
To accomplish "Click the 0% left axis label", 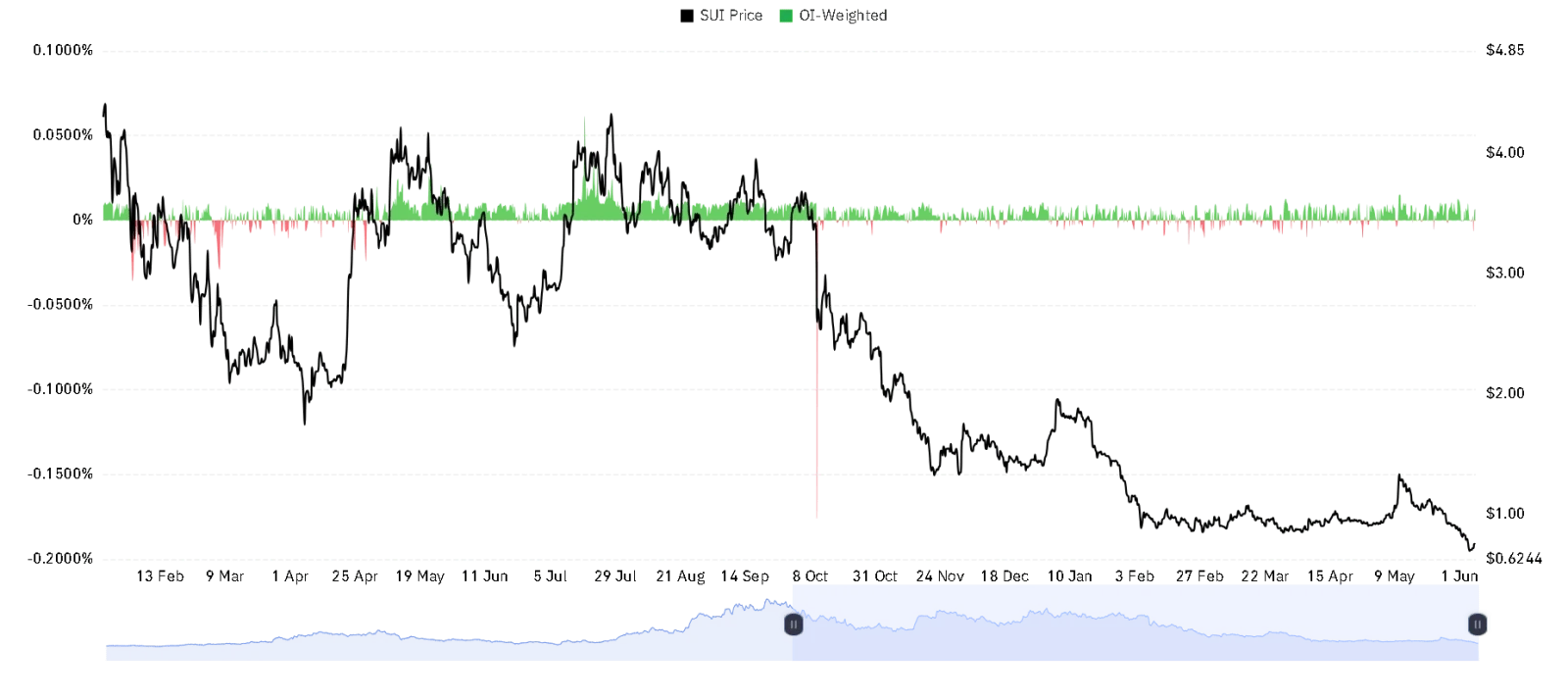I will point(83,220).
